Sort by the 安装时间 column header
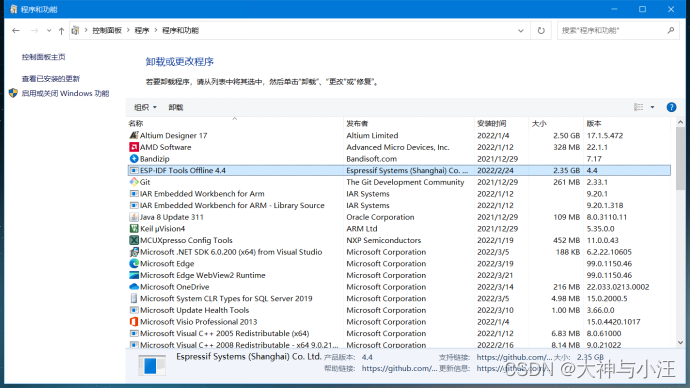691x388 pixels. click(502, 123)
